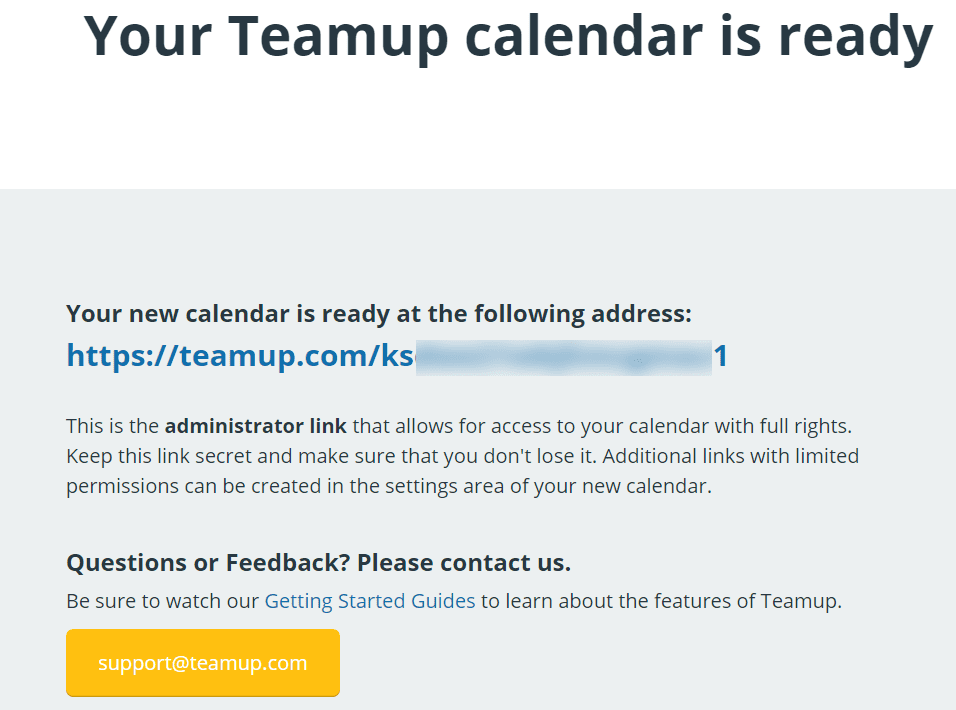Click 'to learn about the features of Teamup'
This screenshot has width=956, height=710.
tap(662, 602)
